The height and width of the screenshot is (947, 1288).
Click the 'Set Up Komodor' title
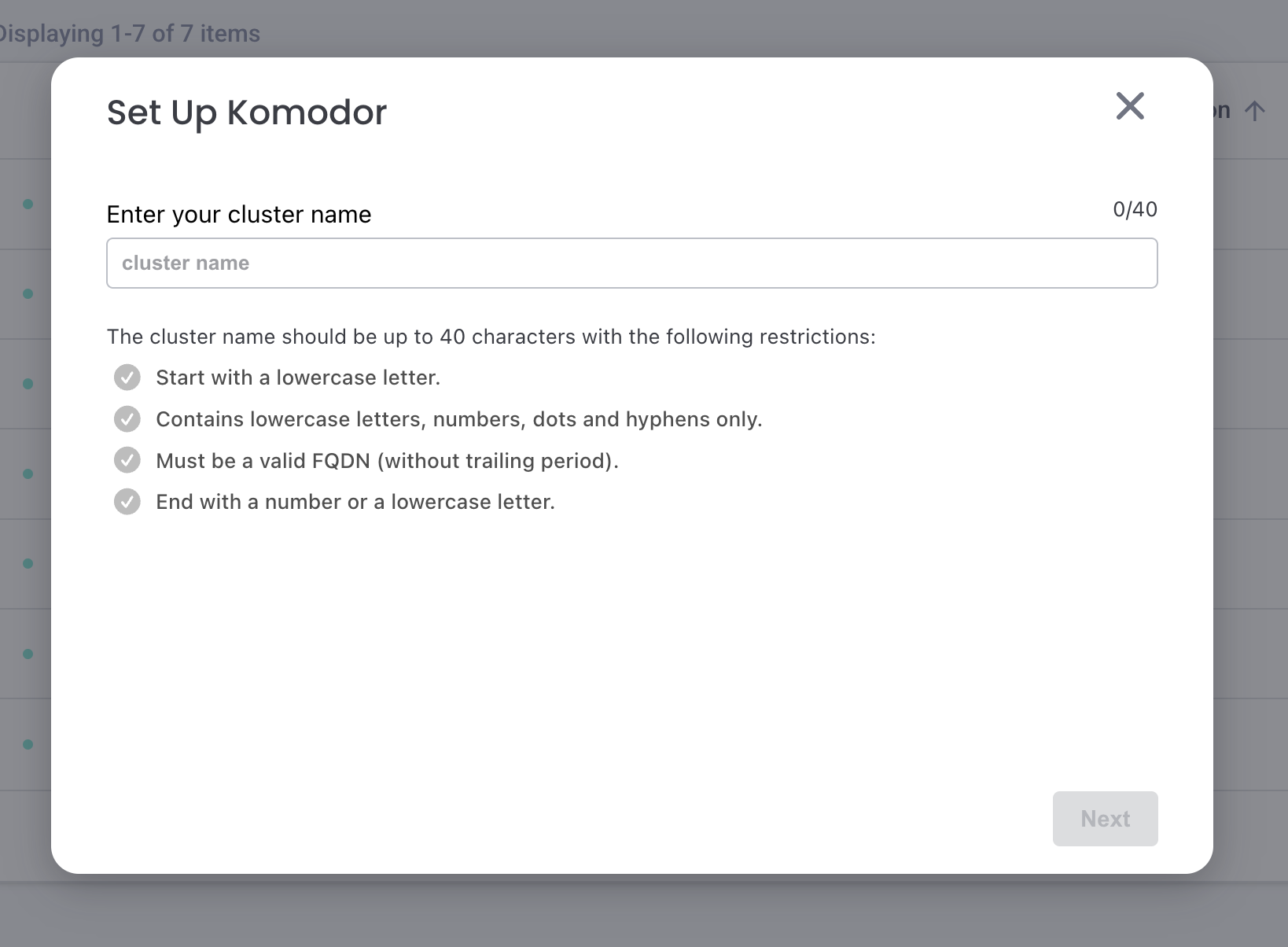(247, 112)
